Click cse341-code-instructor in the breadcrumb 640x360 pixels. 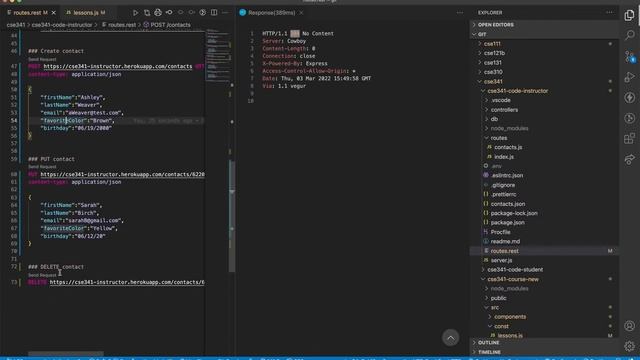click(62, 25)
